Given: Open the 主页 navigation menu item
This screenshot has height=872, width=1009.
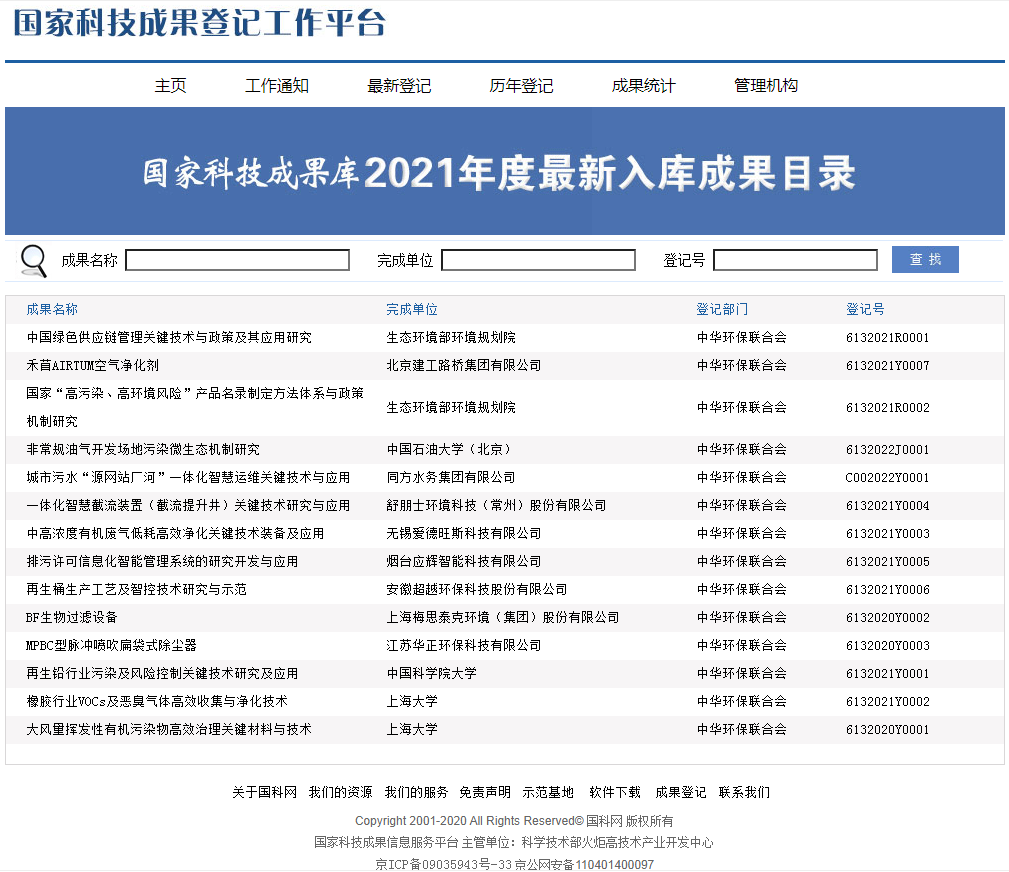Looking at the screenshot, I should tap(170, 86).
